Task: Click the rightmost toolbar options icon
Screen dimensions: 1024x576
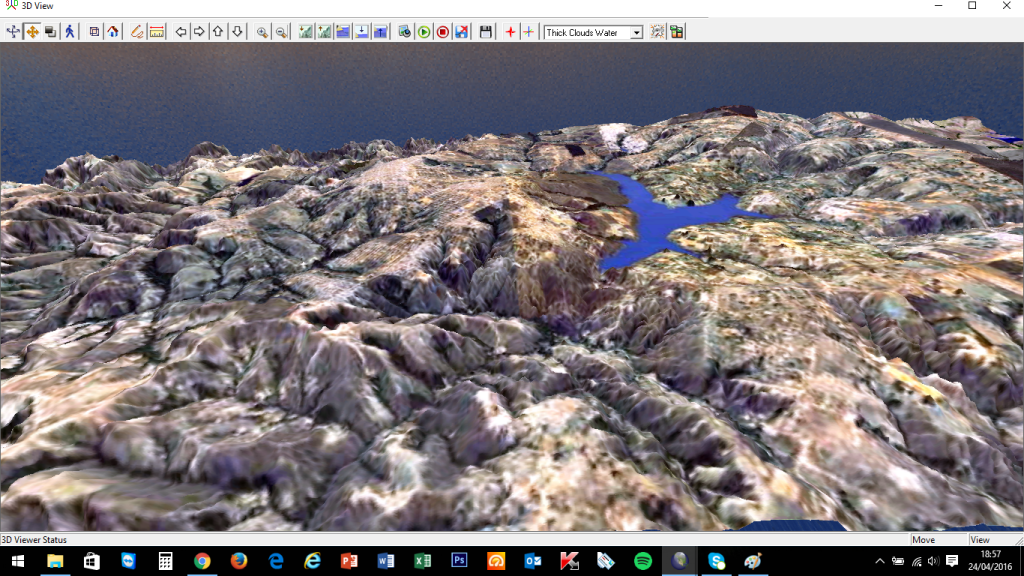Action: [677, 32]
